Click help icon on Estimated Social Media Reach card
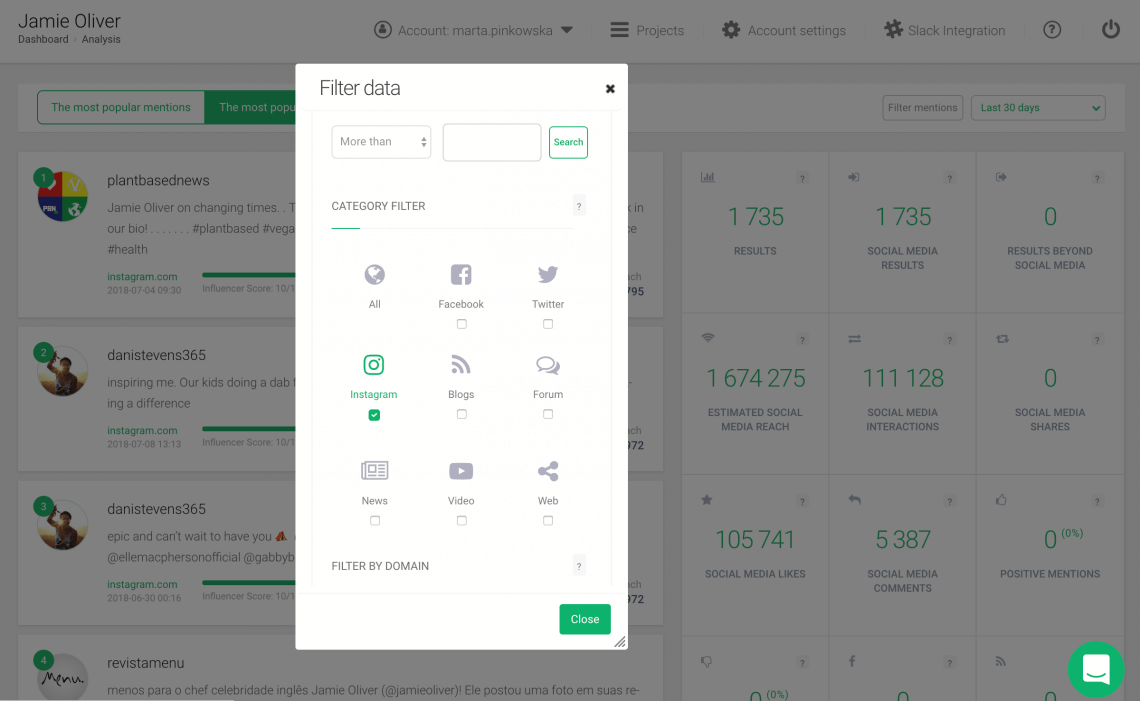The height and width of the screenshot is (701, 1140). (802, 340)
